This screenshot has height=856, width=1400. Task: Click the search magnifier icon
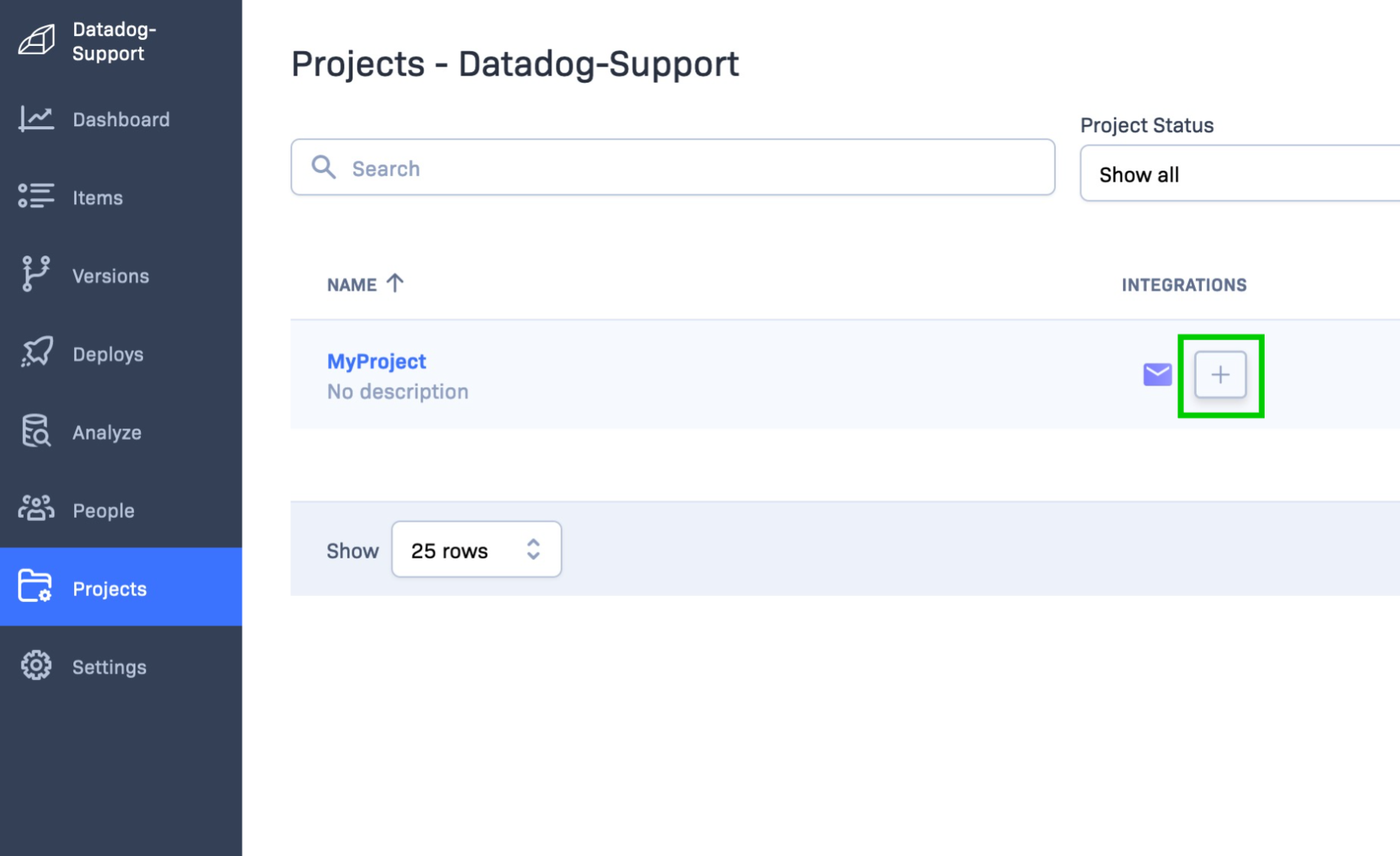pyautogui.click(x=323, y=168)
